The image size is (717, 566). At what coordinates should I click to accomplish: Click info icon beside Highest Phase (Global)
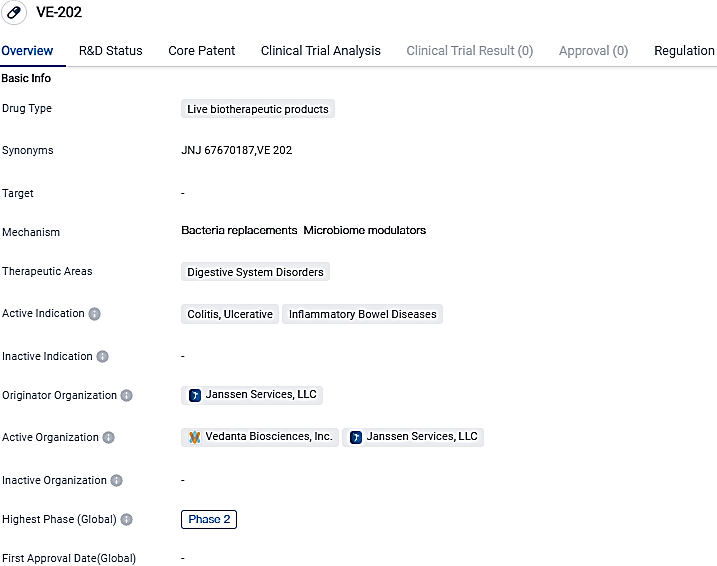(x=127, y=520)
